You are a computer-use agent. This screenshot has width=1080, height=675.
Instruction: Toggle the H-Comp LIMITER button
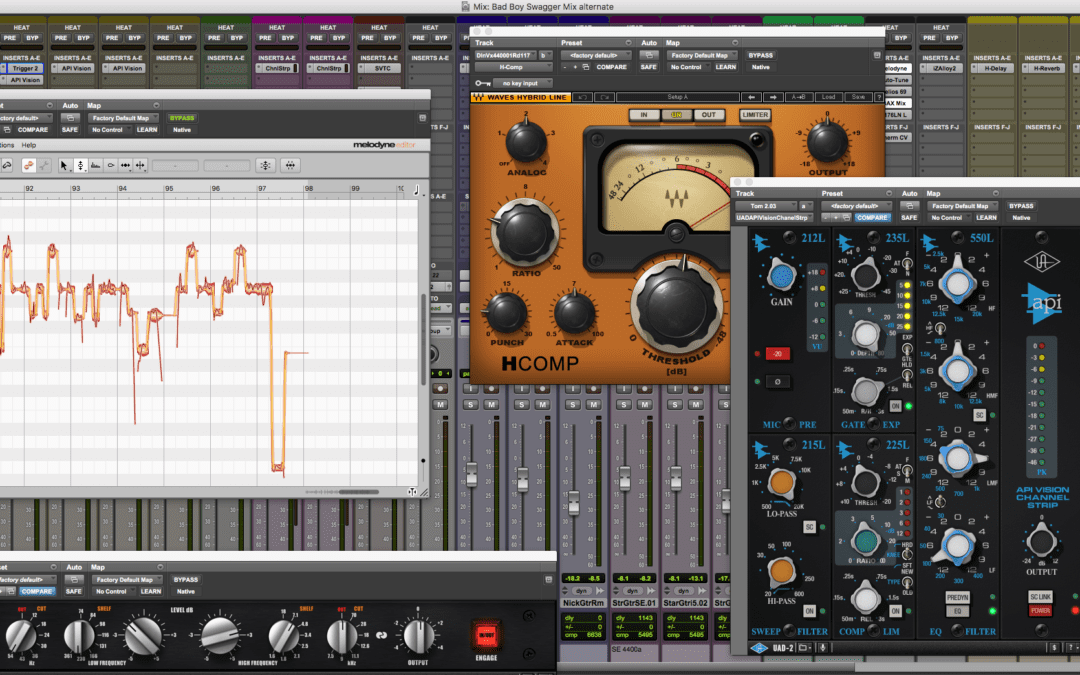tap(755, 115)
